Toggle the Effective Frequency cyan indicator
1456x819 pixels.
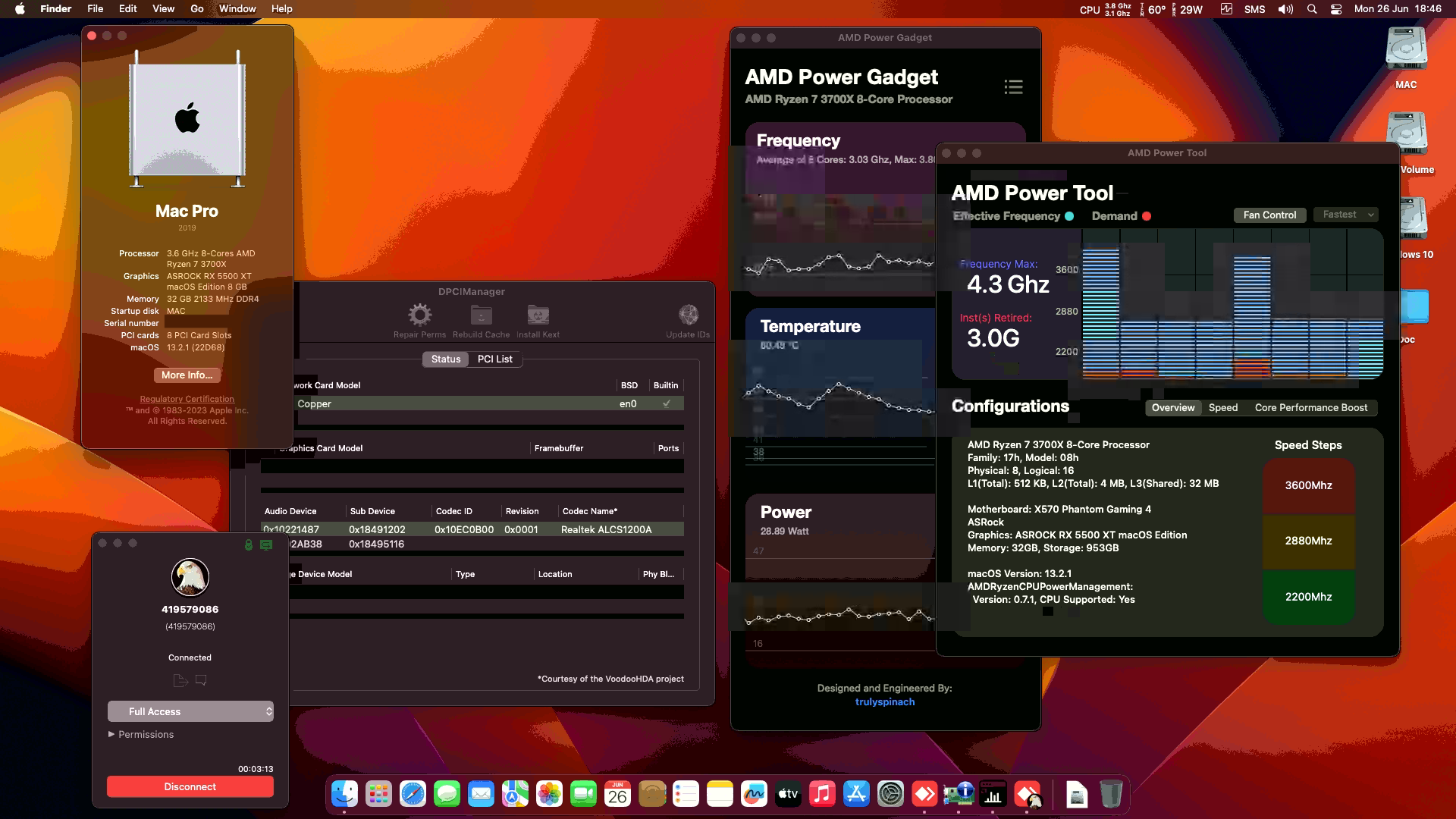1069,216
